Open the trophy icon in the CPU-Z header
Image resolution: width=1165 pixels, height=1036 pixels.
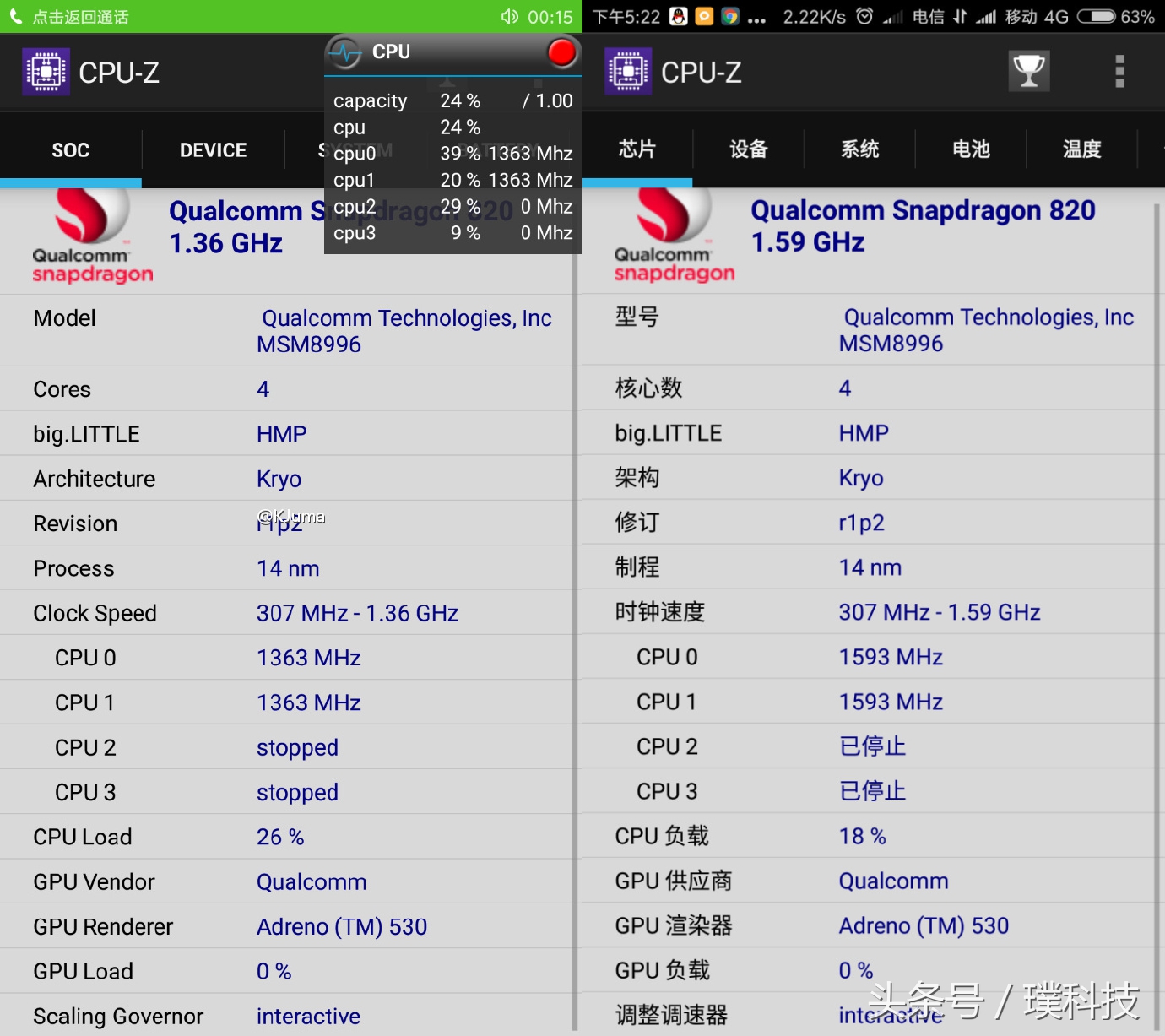tap(1029, 71)
